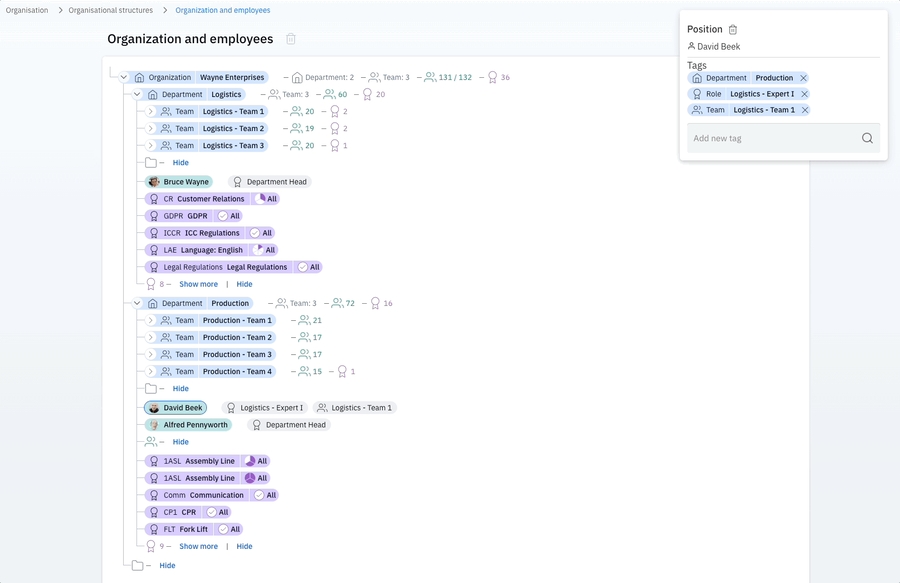
Task: Click in the Add new tag field
Action: click(770, 139)
